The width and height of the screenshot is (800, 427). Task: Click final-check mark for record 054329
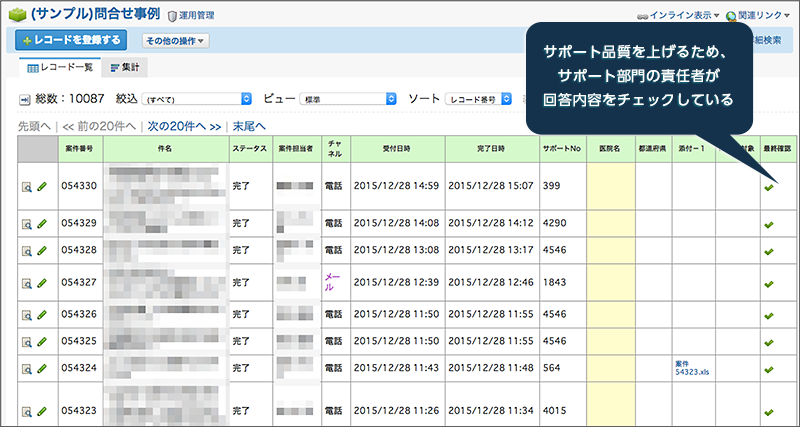pos(769,224)
